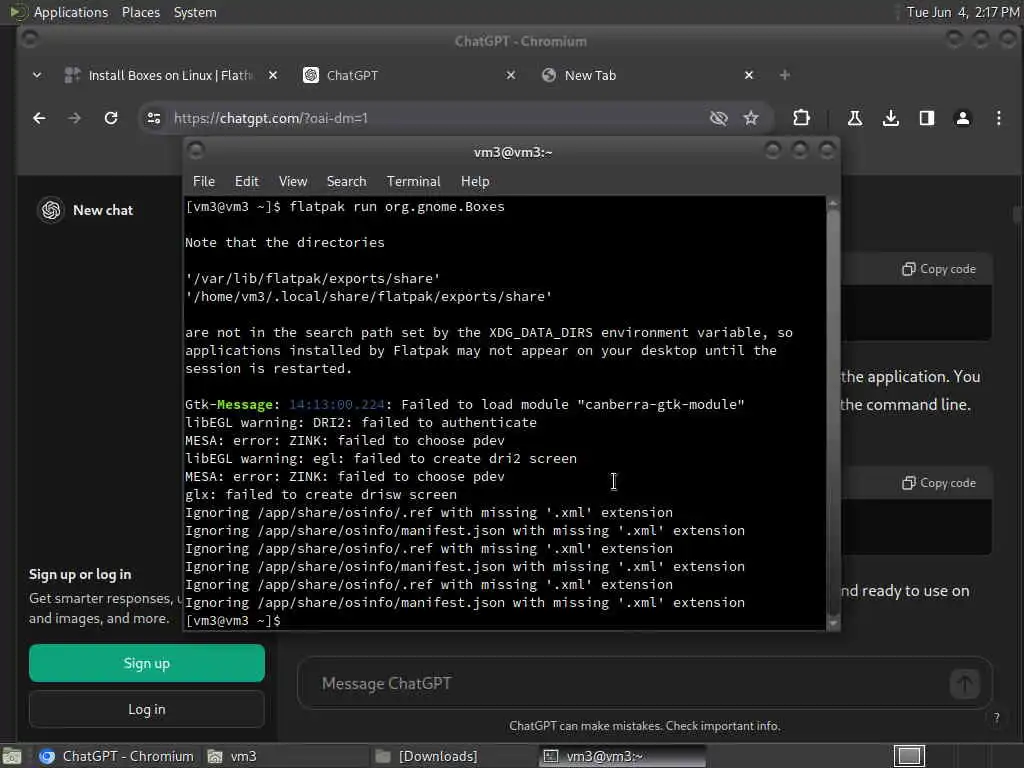Click the tracking protection eye icon
The image size is (1024, 768).
[x=718, y=118]
